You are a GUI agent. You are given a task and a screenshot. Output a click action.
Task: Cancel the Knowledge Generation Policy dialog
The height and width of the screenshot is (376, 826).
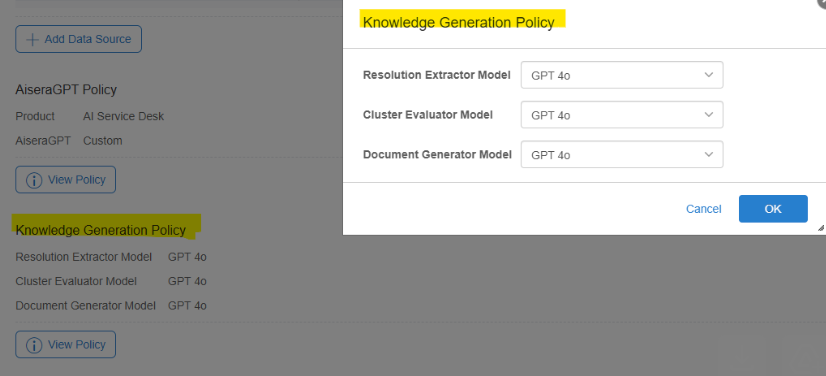coord(703,209)
